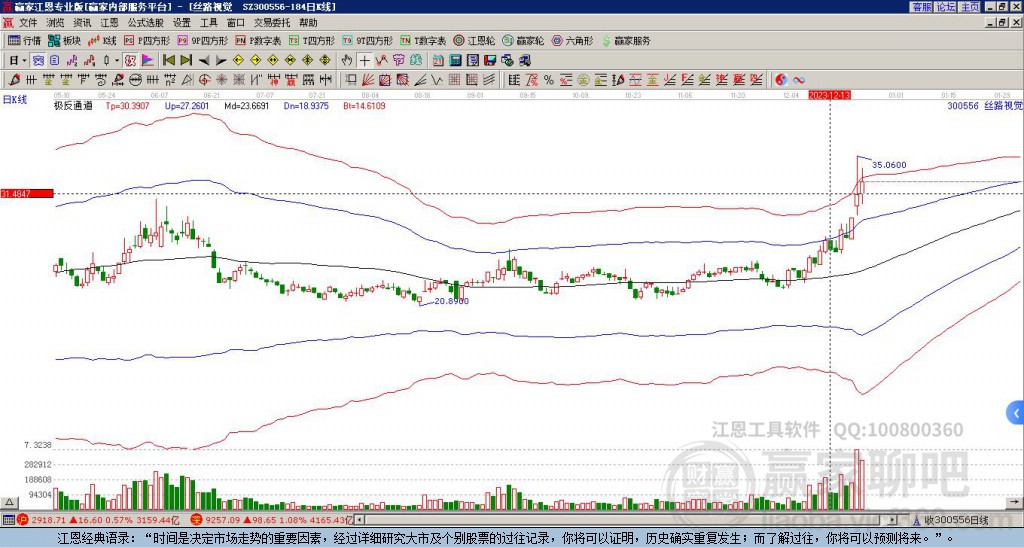The height and width of the screenshot is (548, 1024).
Task: Click the colorful flag icon
Action: 148,60
